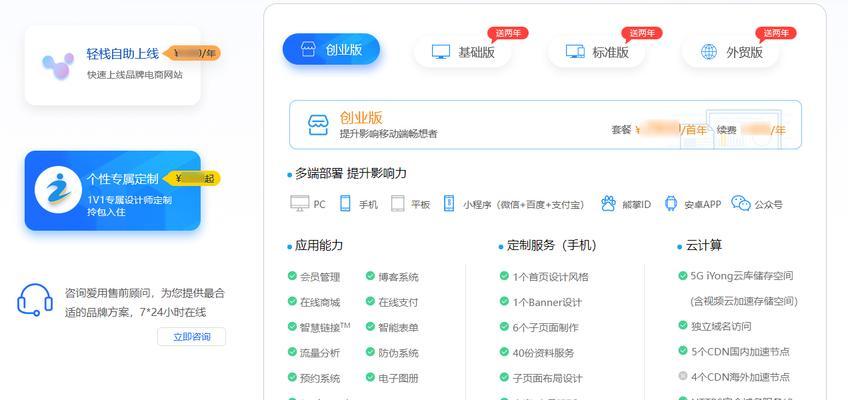
Task: Click the 小程序 mini-program icon
Action: (x=448, y=203)
